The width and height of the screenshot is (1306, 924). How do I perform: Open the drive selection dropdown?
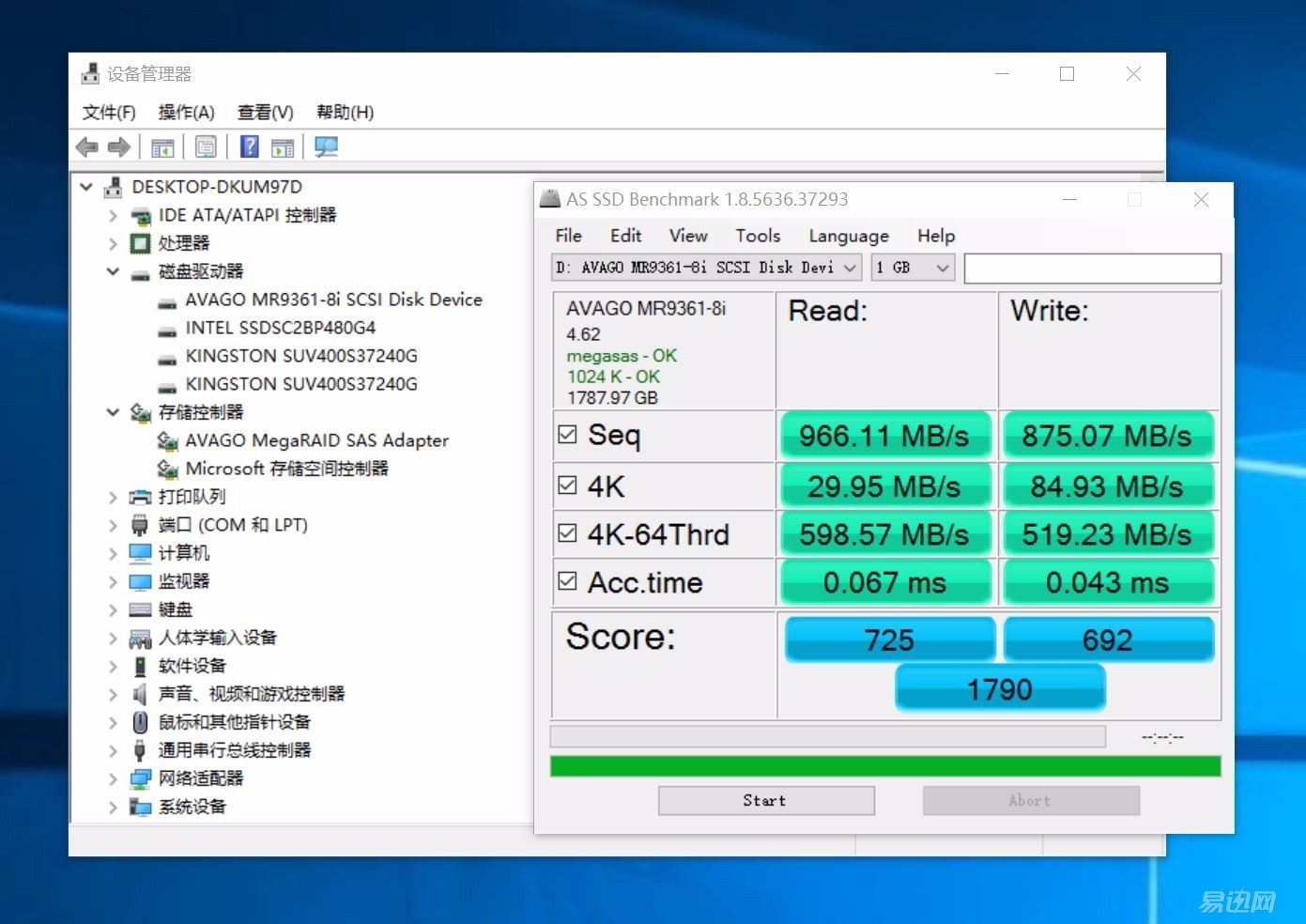(706, 268)
